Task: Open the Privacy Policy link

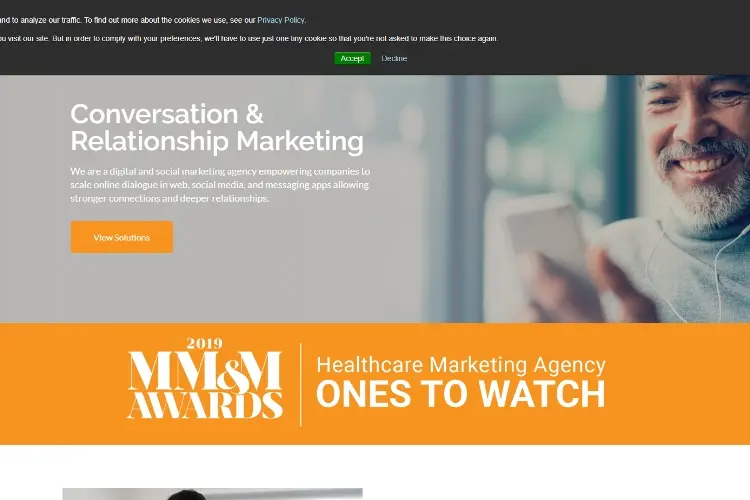Action: pos(281,20)
